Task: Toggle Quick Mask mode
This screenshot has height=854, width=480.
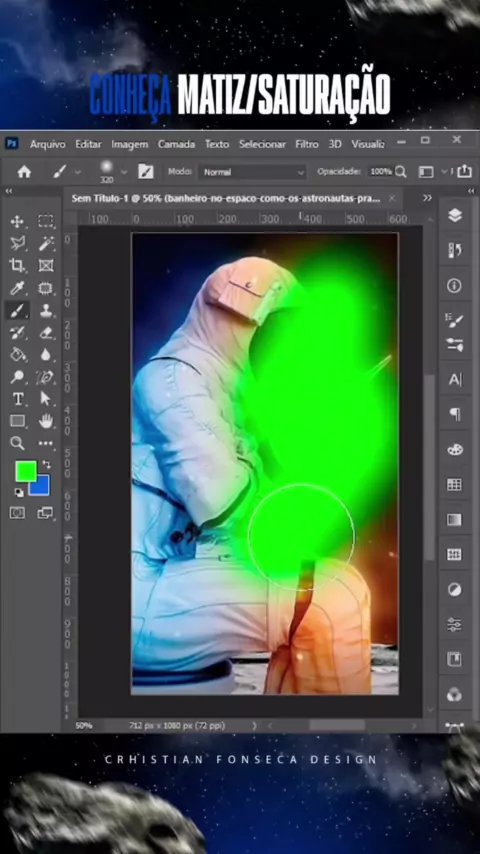Action: [x=17, y=513]
